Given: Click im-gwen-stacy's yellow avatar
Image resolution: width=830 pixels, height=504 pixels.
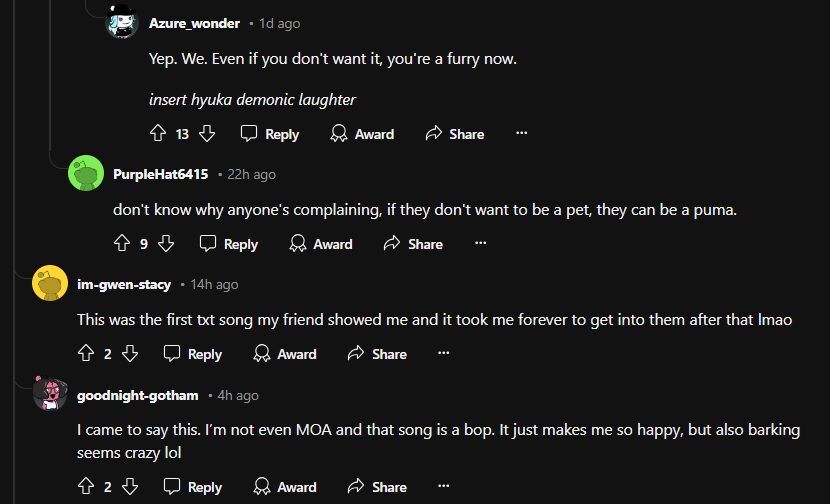Looking at the screenshot, I should coord(50,285).
